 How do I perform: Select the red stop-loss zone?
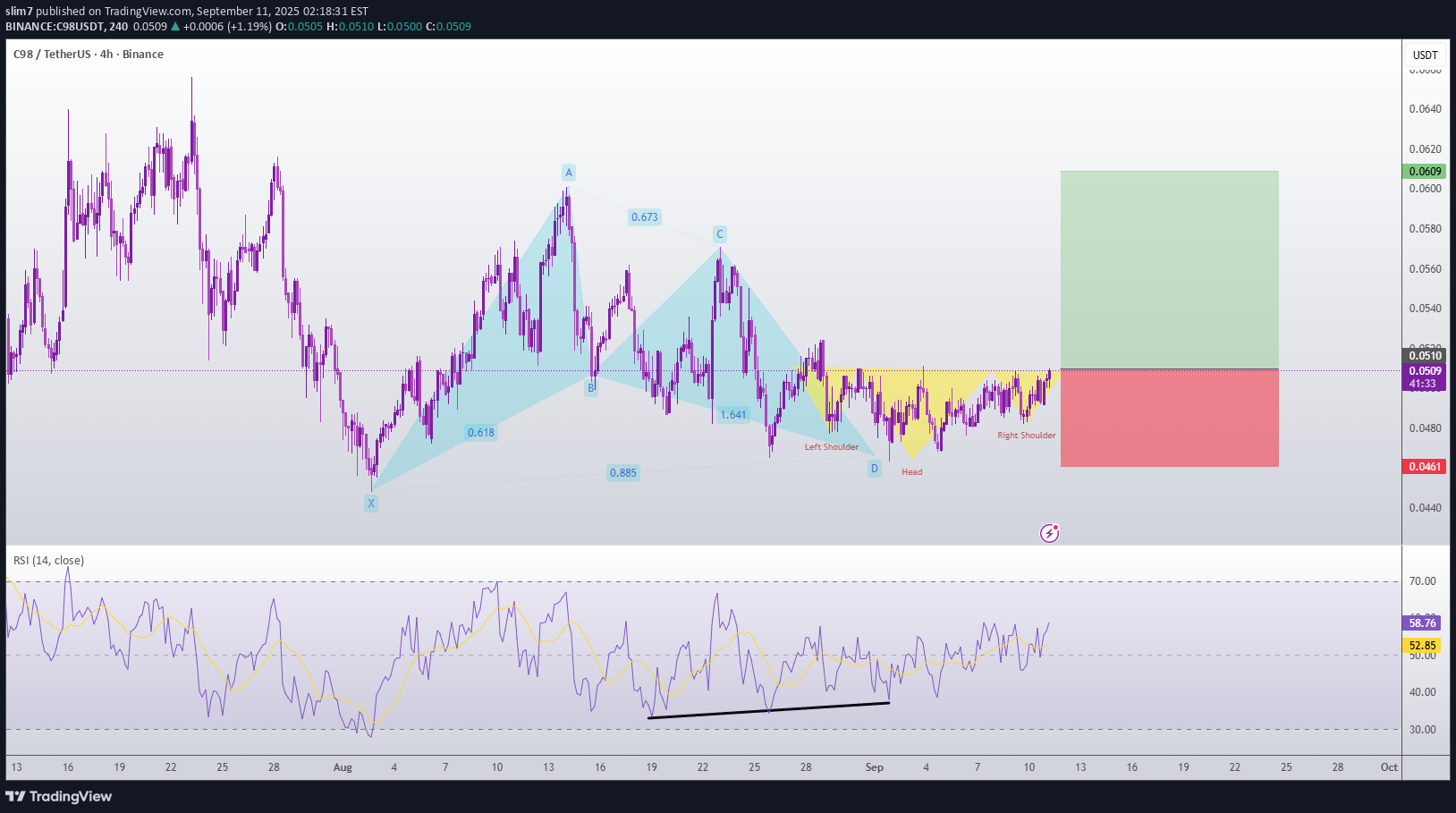point(1169,418)
